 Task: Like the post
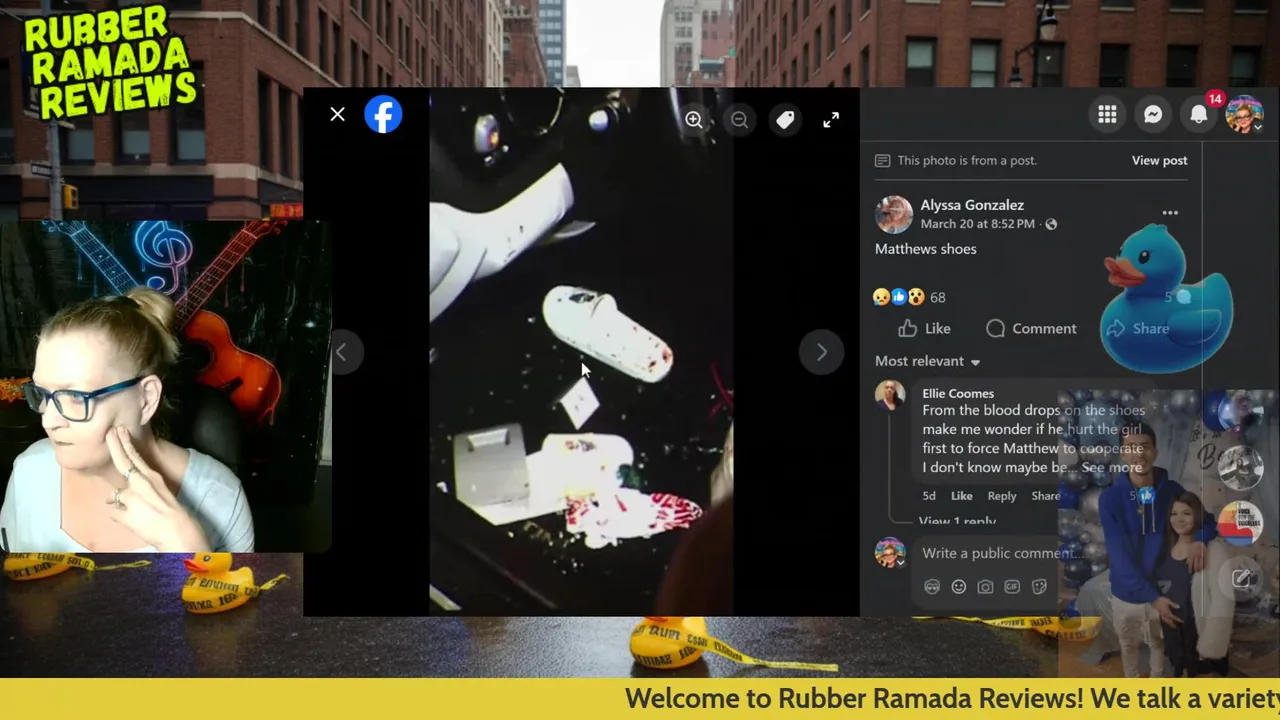coord(924,328)
